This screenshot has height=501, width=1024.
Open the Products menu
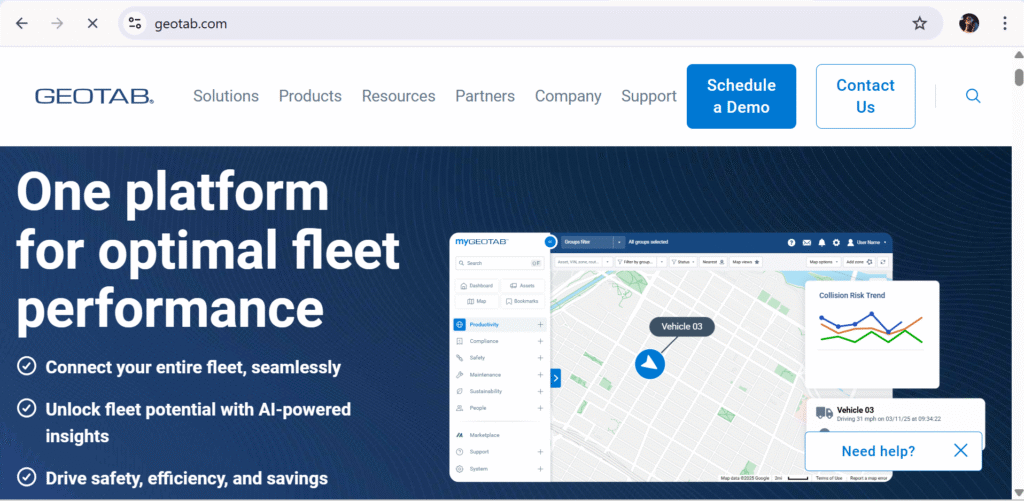(x=310, y=97)
